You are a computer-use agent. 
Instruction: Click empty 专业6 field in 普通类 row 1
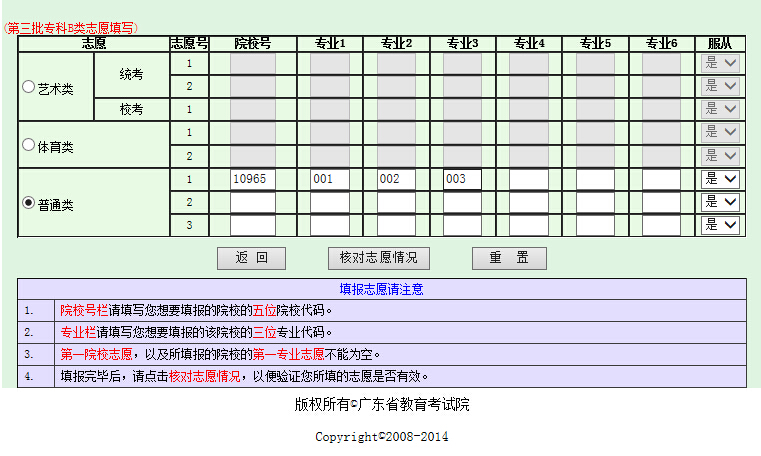coord(661,179)
